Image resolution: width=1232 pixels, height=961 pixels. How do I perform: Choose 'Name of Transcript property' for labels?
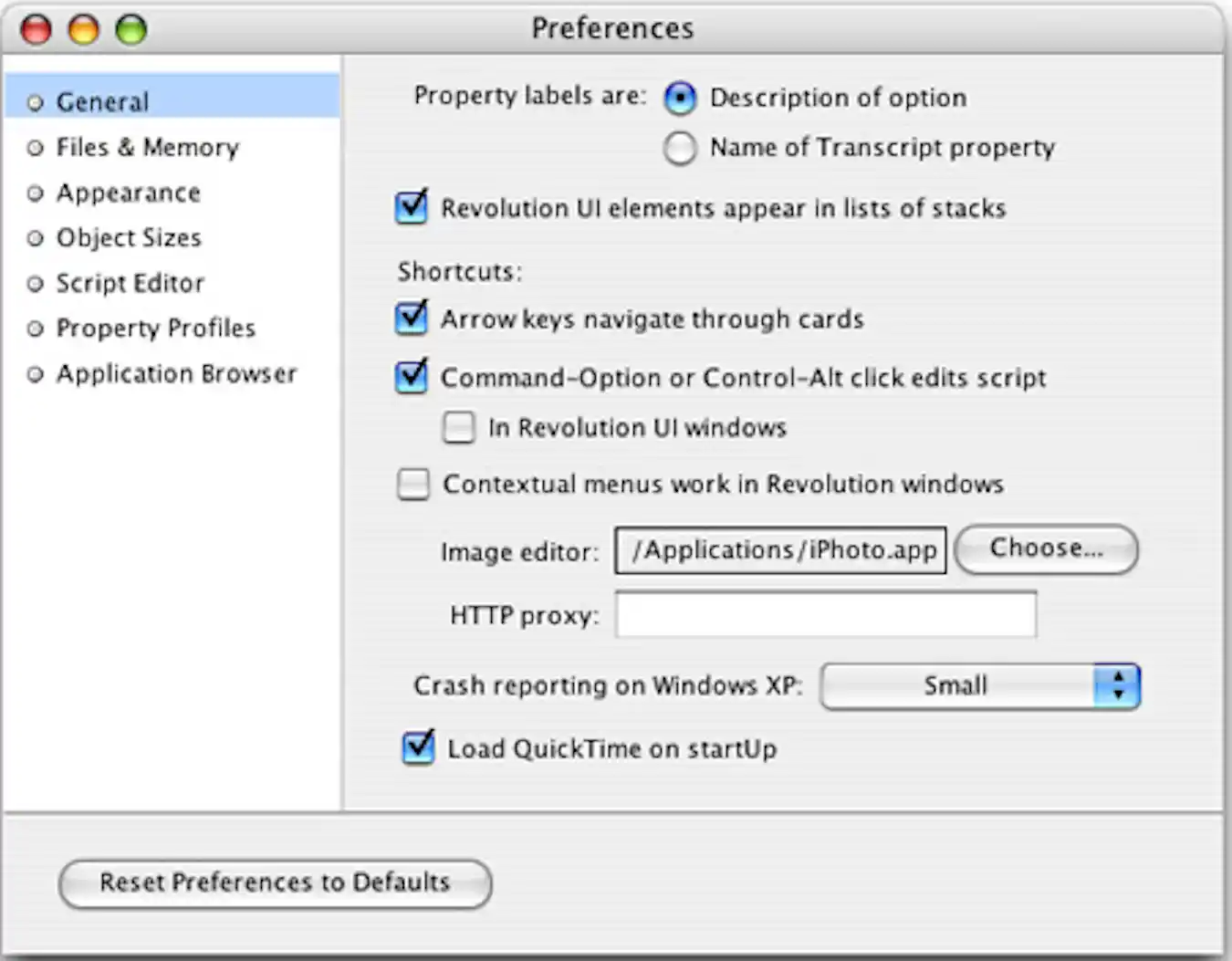tap(681, 148)
